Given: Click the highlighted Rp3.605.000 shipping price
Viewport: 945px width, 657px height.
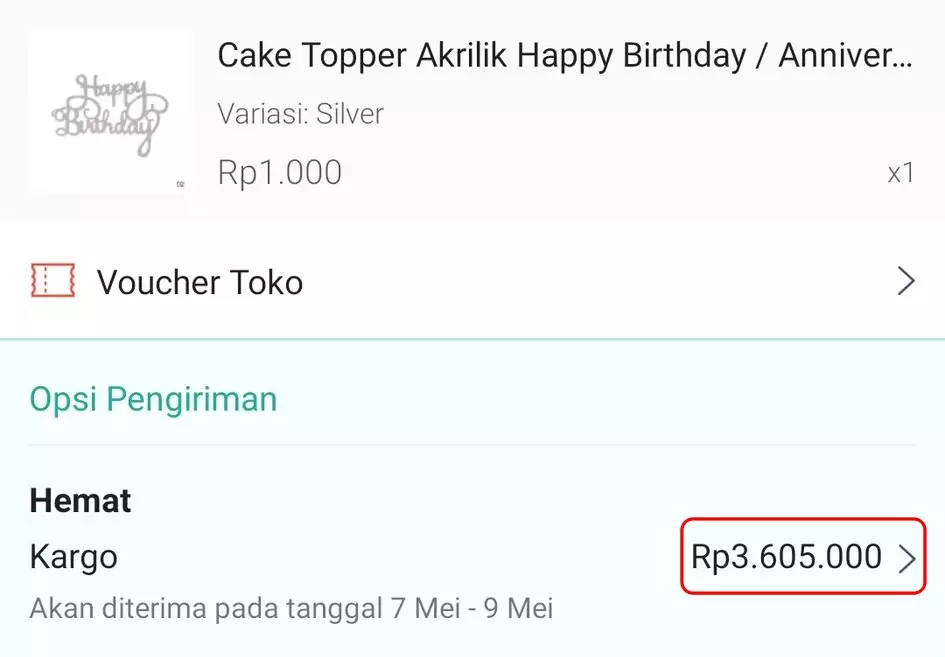Looking at the screenshot, I should coord(788,557).
